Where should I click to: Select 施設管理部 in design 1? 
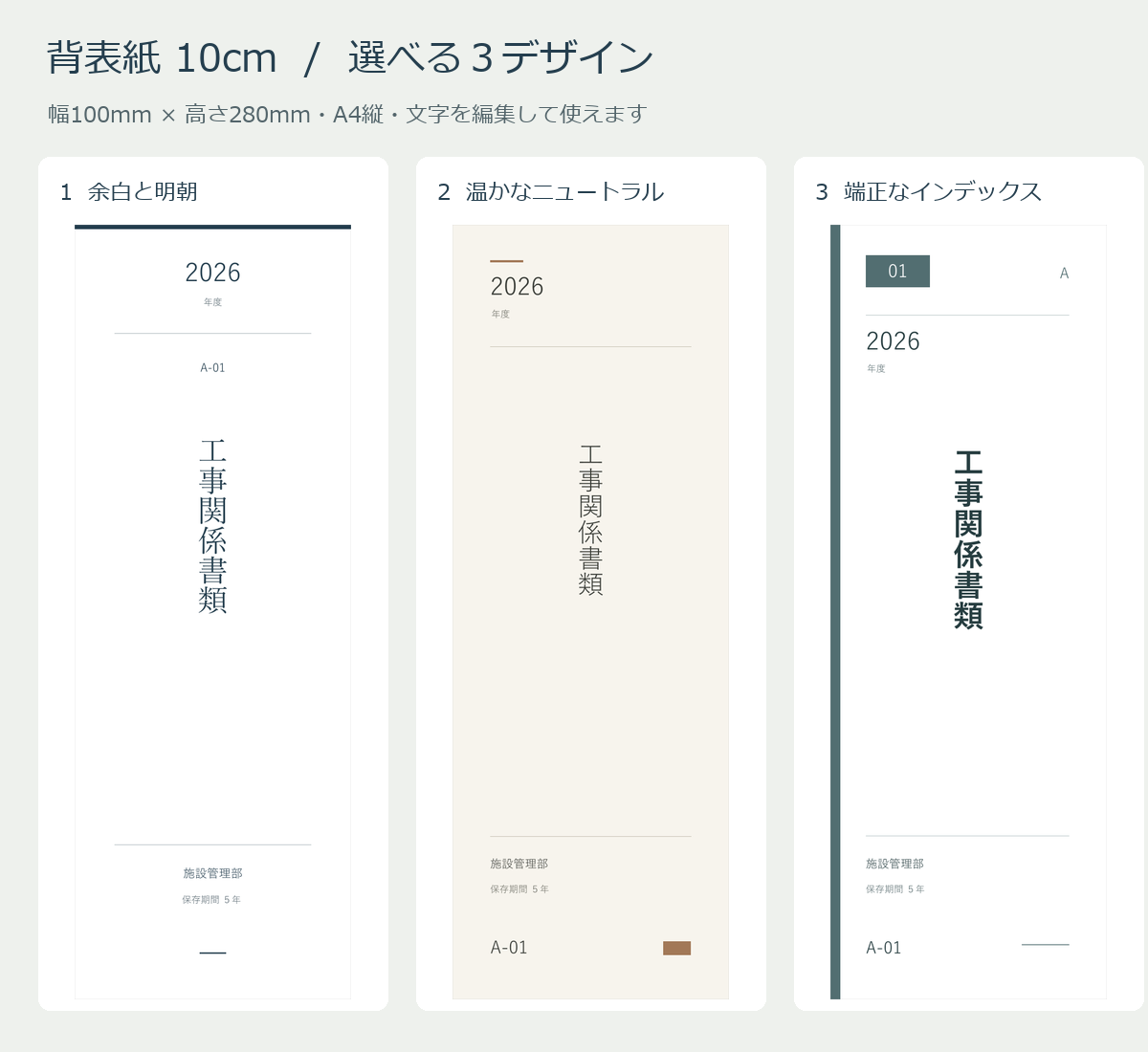[x=212, y=873]
